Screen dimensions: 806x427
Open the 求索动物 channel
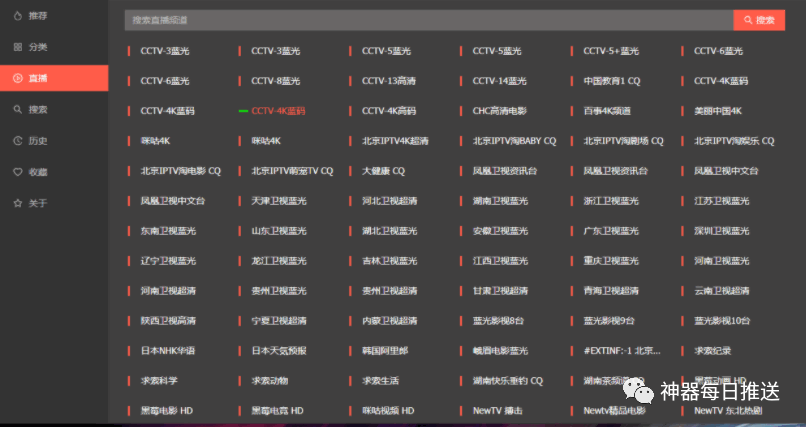tap(269, 381)
